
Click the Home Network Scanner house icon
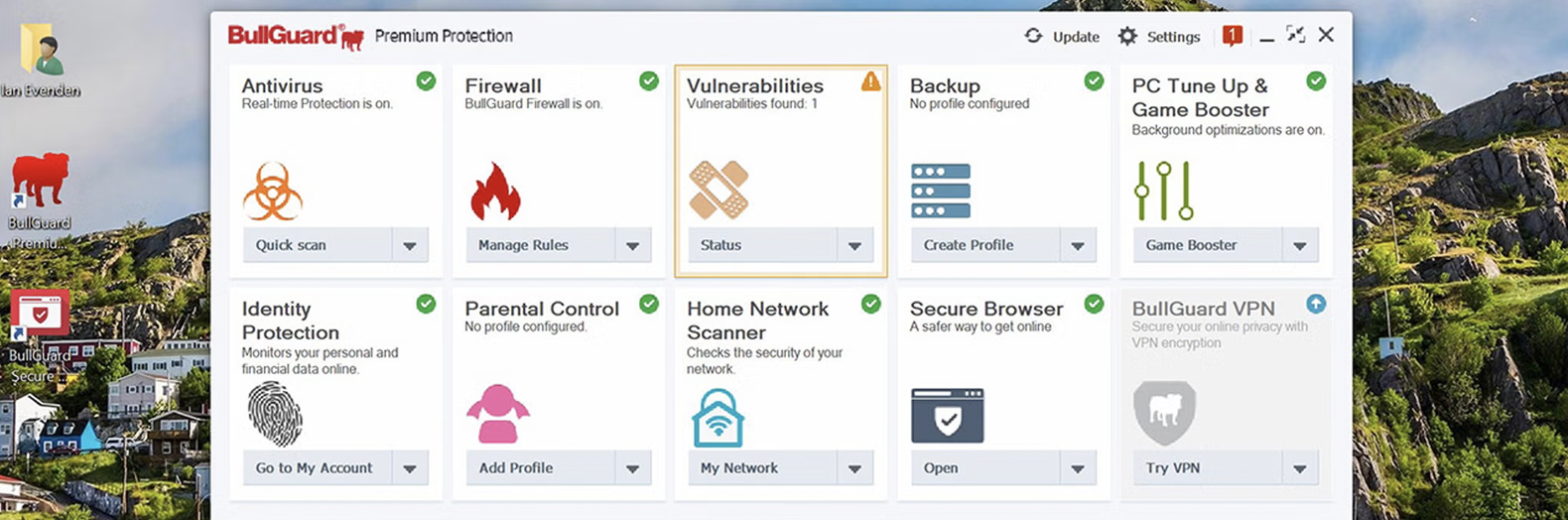click(718, 417)
